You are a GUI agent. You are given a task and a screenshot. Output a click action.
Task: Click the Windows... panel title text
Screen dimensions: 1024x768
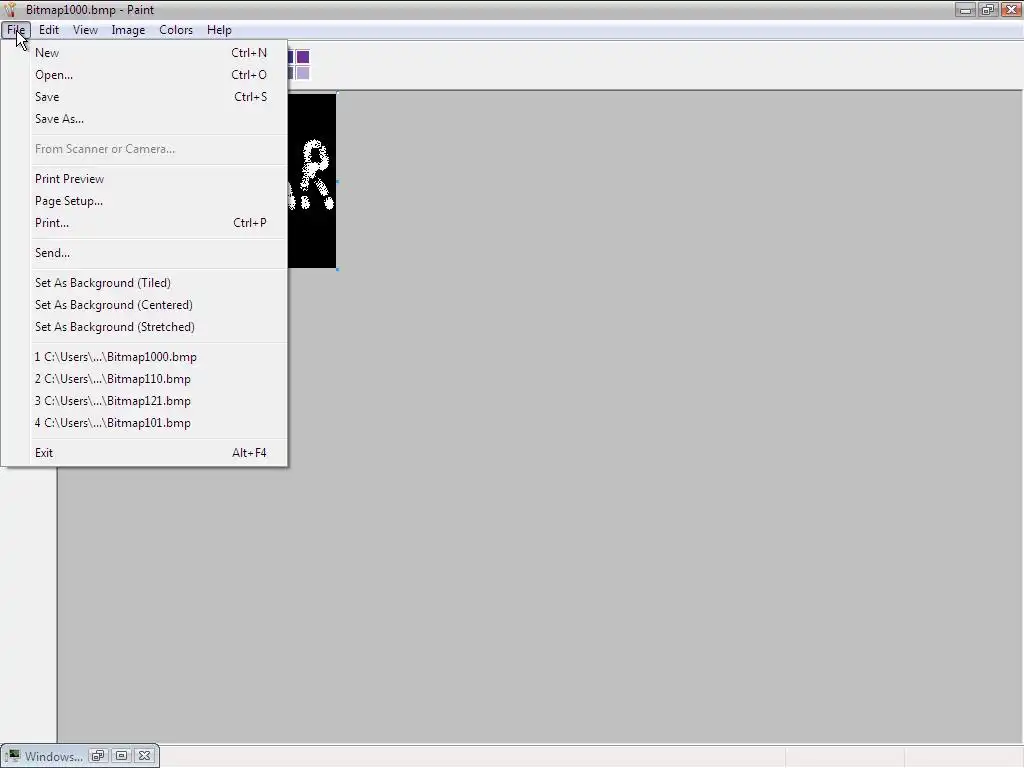click(54, 756)
